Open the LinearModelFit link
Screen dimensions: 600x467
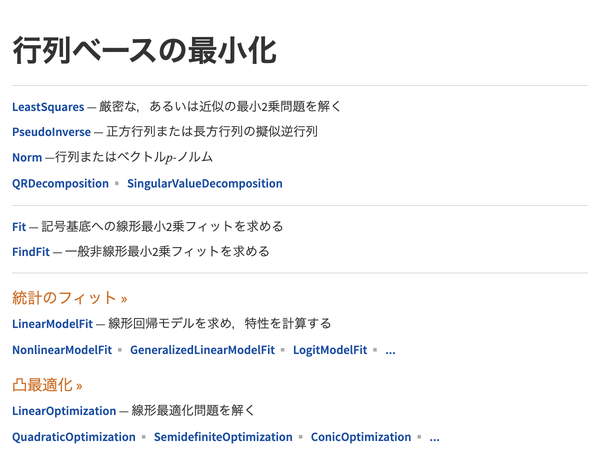(x=53, y=324)
